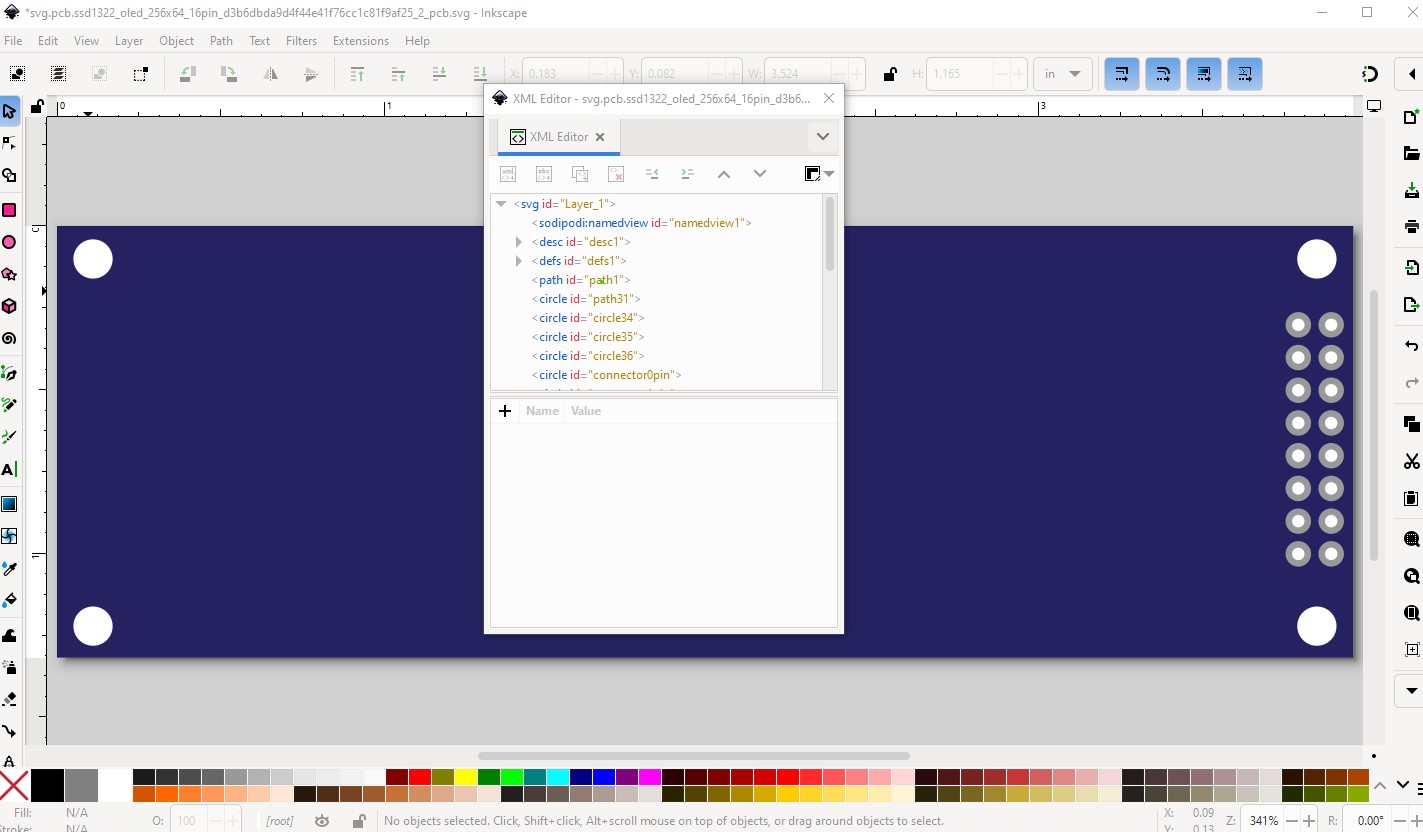Screen dimensions: 1423x832
Task: Select the Spiral tool
Action: pos(9,338)
